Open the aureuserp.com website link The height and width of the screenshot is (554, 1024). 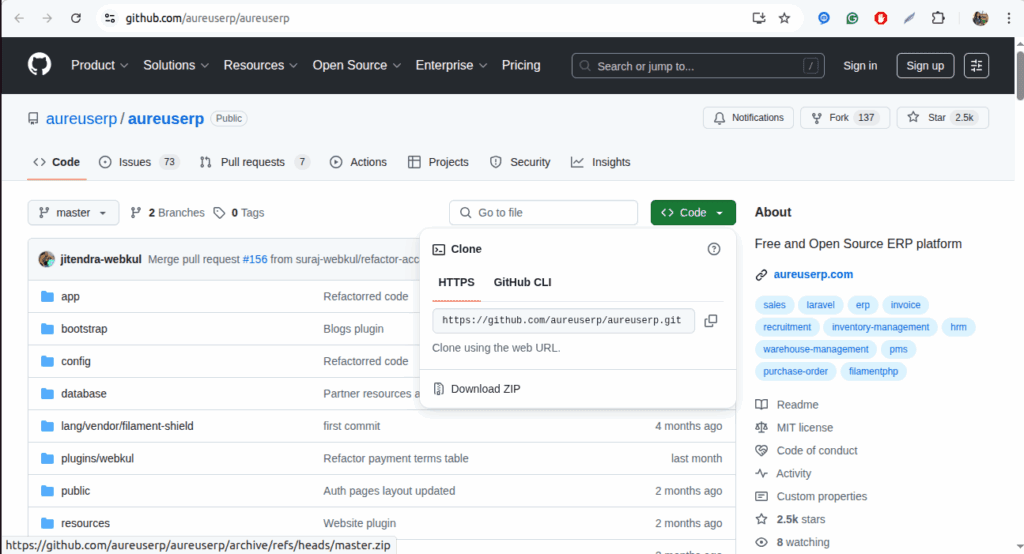click(x=813, y=274)
